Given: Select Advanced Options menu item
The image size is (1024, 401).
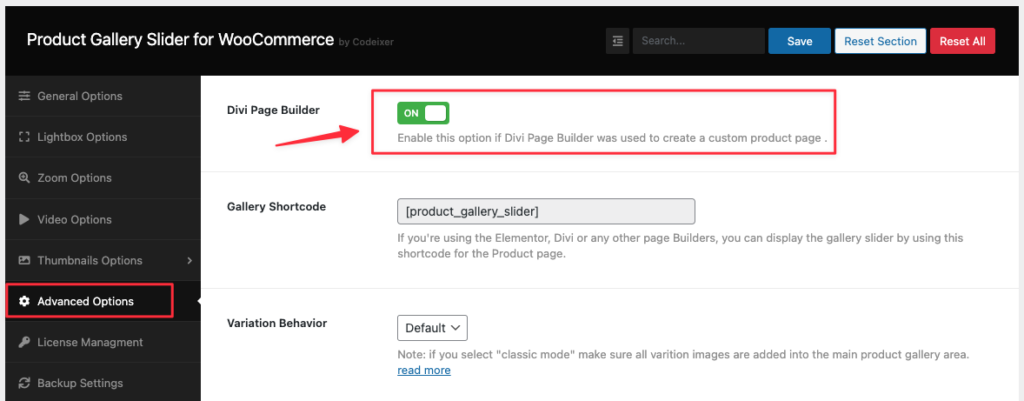Looking at the screenshot, I should click(x=103, y=301).
